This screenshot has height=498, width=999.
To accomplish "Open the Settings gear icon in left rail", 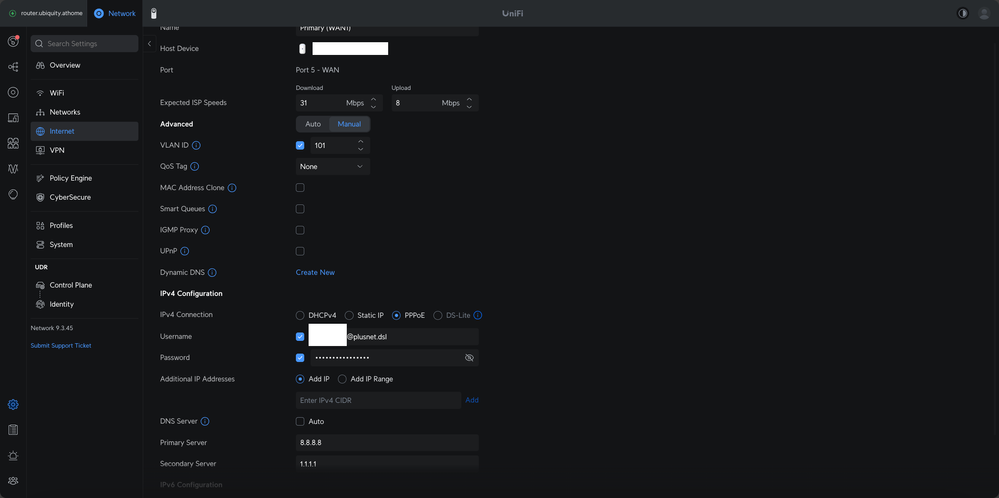I will (13, 404).
